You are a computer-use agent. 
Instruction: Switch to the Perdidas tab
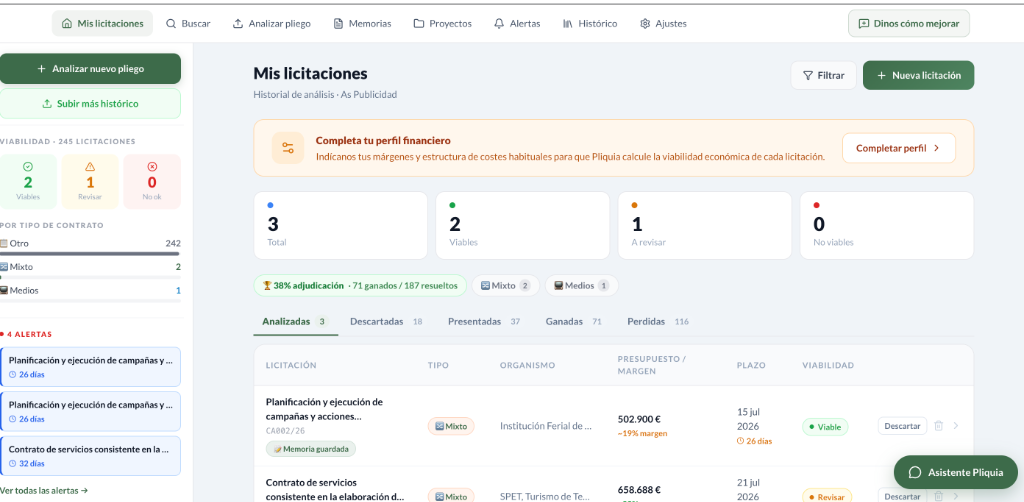point(658,321)
